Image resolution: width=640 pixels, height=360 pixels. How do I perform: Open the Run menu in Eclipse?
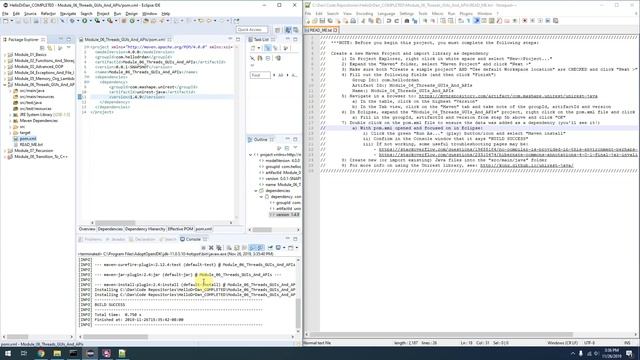(x=117, y=13)
